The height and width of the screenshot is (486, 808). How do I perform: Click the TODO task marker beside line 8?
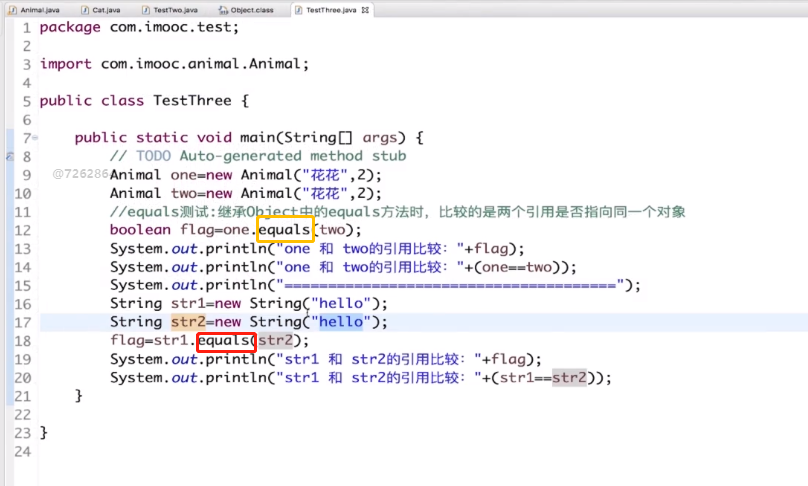(x=9, y=156)
